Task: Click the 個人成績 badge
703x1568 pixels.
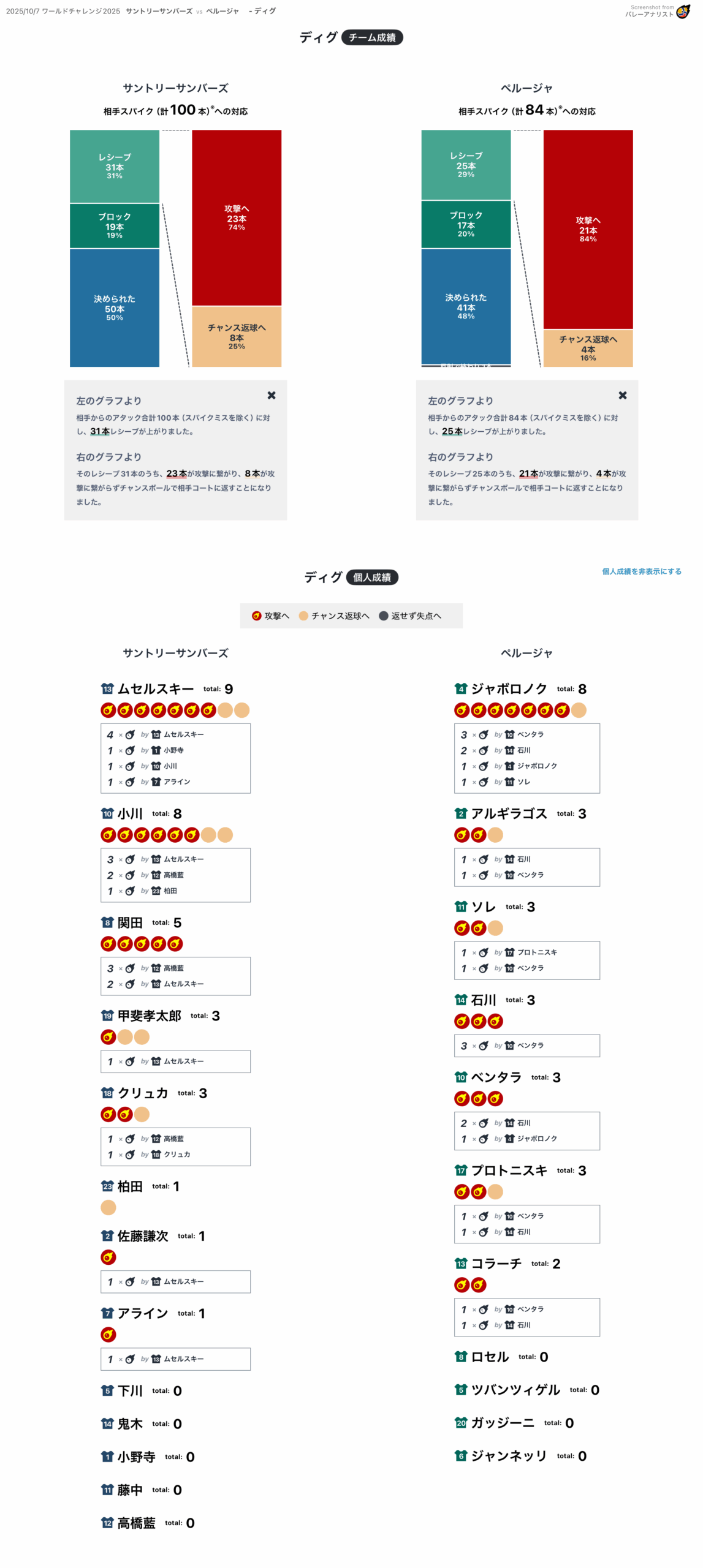Action: (x=372, y=577)
